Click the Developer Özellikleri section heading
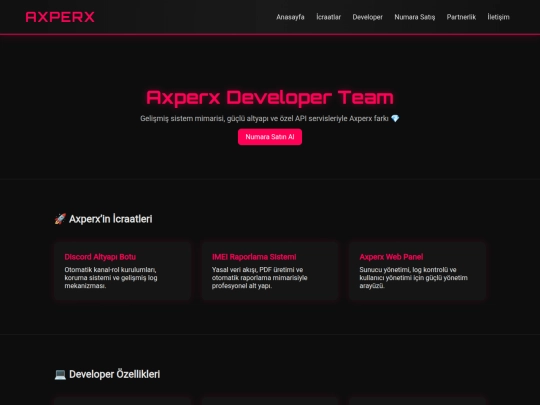Viewport: 540px width, 405px height. [x=115, y=374]
